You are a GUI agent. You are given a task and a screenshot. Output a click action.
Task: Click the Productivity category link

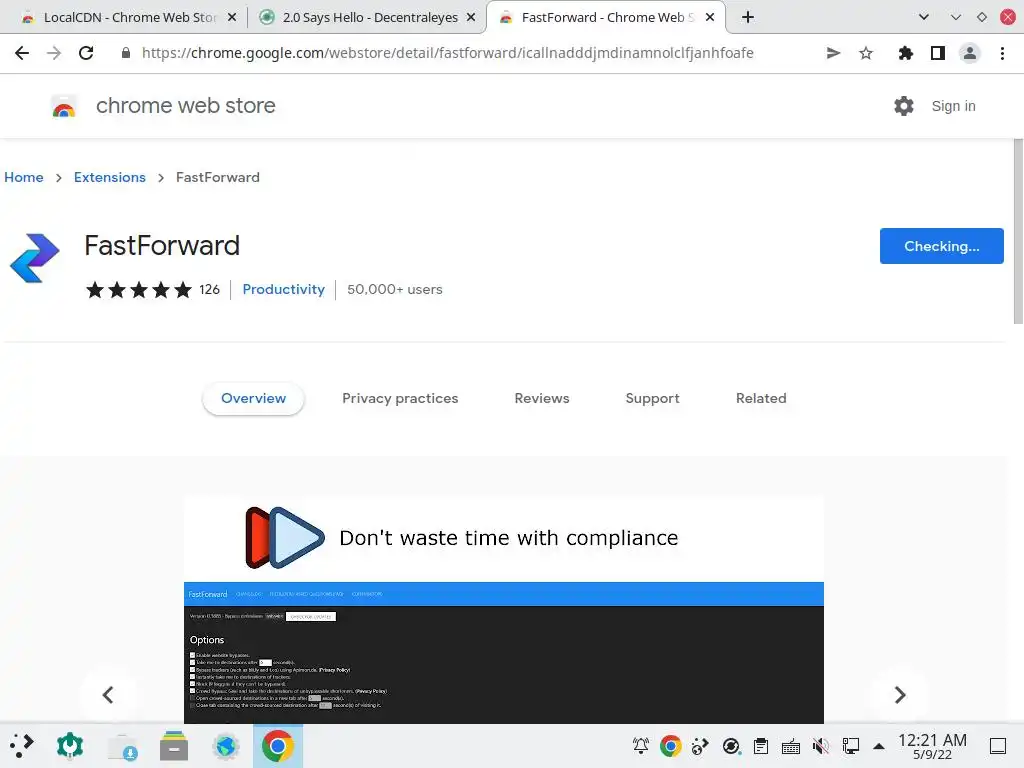click(283, 289)
